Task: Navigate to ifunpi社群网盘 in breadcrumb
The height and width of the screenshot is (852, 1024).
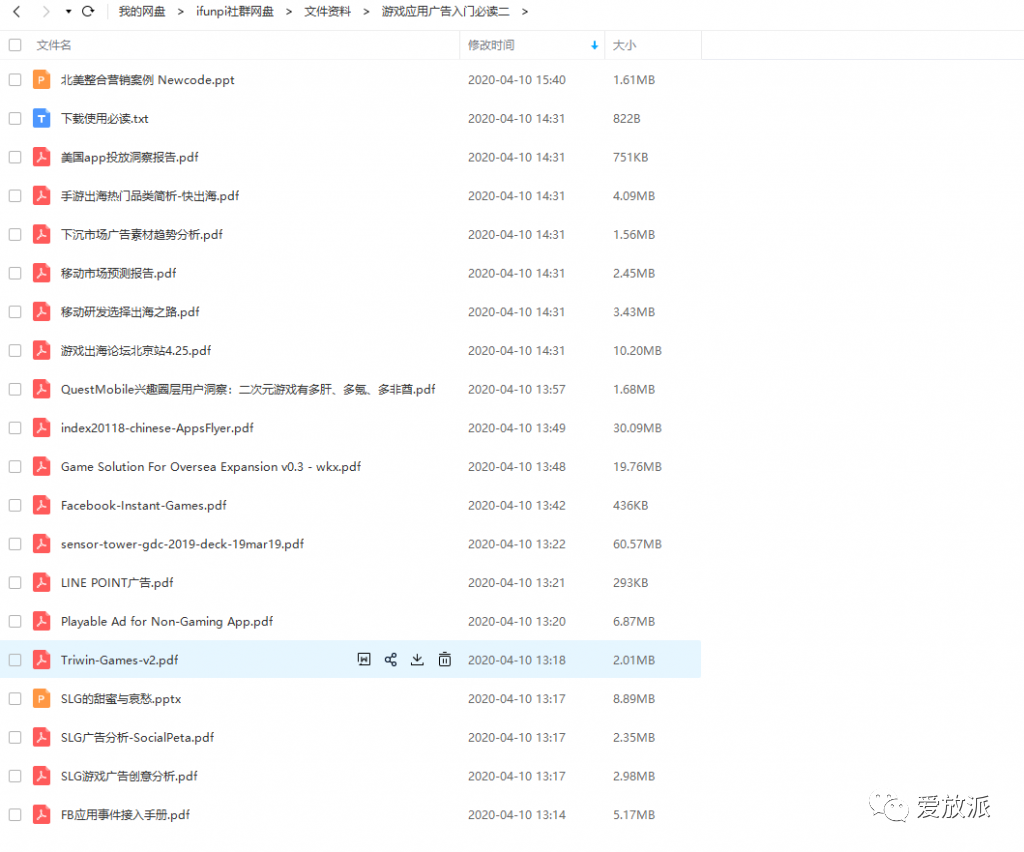Action: click(x=234, y=11)
